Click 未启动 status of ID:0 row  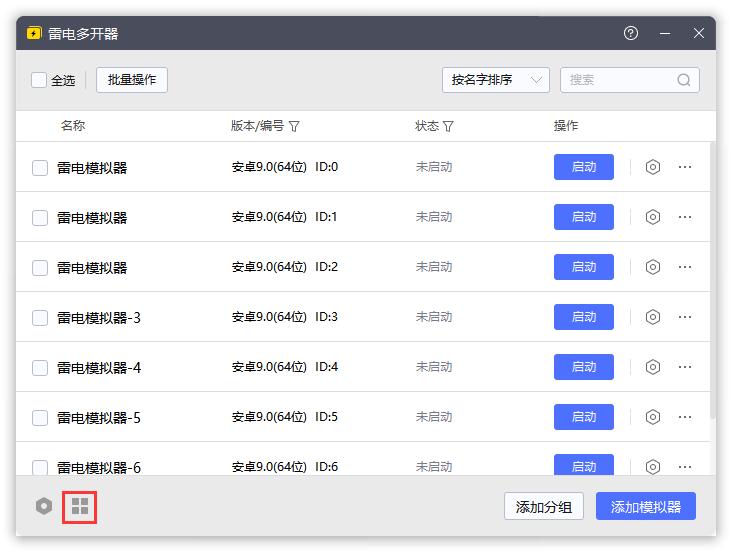(x=434, y=167)
